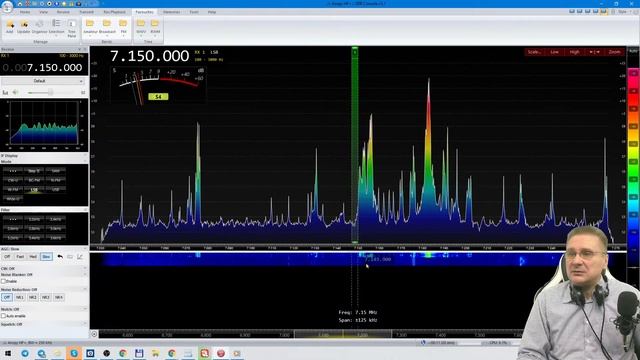Screen dimensions: 640x360
Task: Select noise reduction NR3
Action: tap(46, 298)
